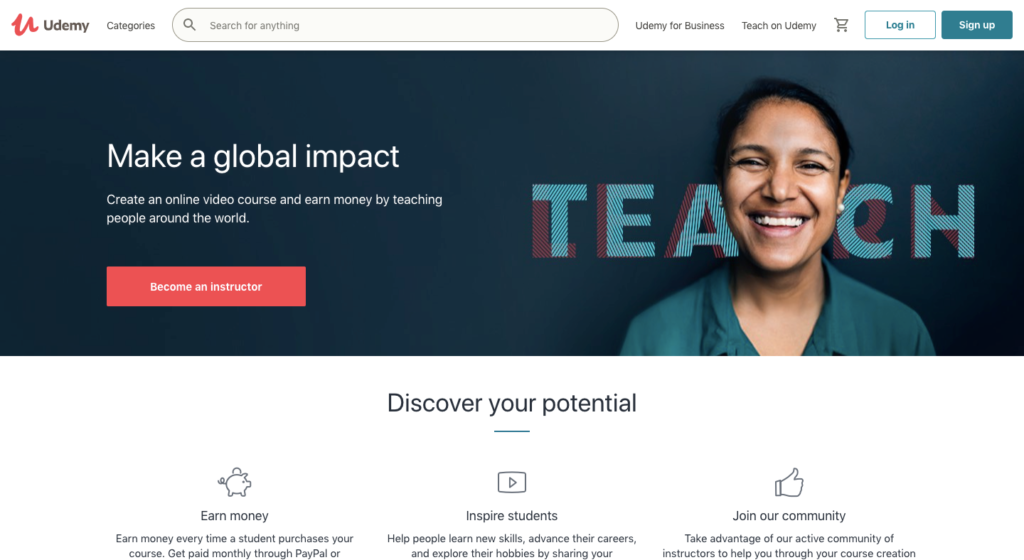Image resolution: width=1024 pixels, height=560 pixels.
Task: Open the shopping cart icon
Action: [x=841, y=25]
